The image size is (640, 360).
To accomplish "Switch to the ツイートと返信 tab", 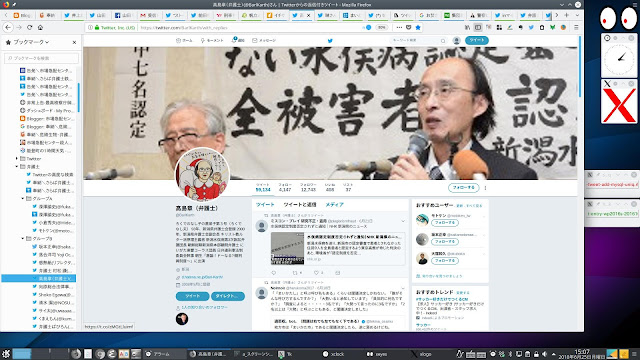I will tap(300, 204).
